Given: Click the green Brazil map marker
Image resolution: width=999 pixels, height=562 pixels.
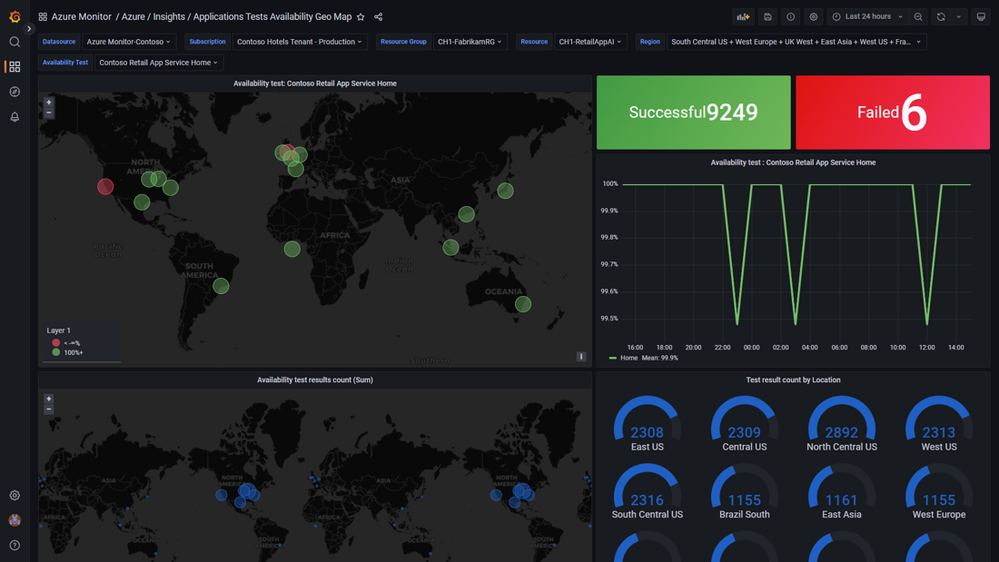Looking at the screenshot, I should coord(220,286).
